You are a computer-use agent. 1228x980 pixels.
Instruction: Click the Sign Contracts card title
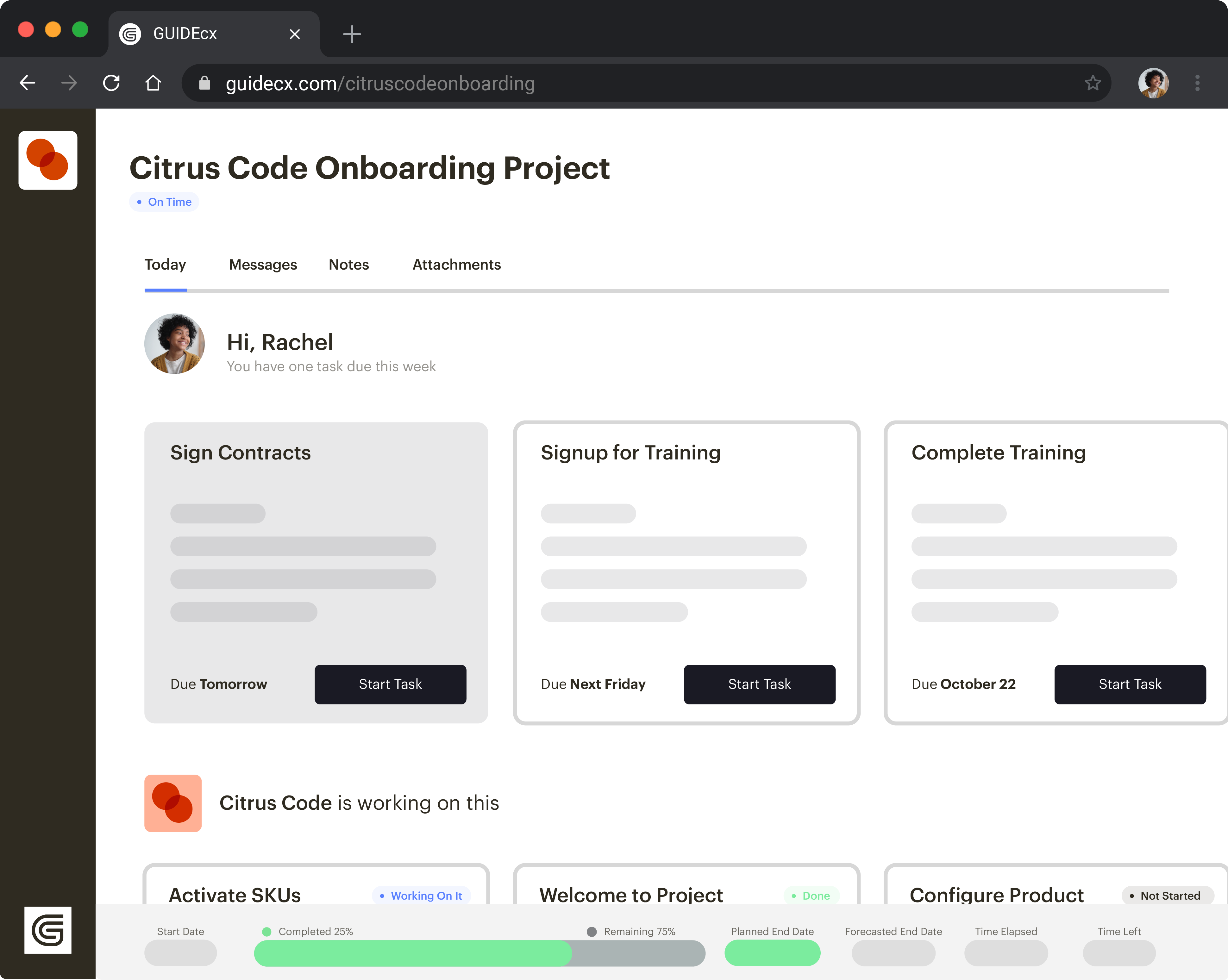pos(240,453)
